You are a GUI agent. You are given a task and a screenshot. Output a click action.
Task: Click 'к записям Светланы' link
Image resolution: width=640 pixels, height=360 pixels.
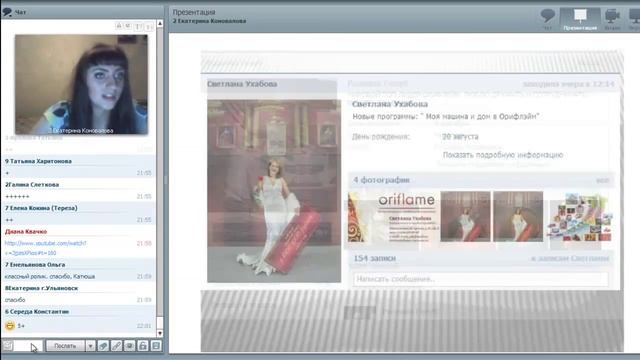(570, 259)
